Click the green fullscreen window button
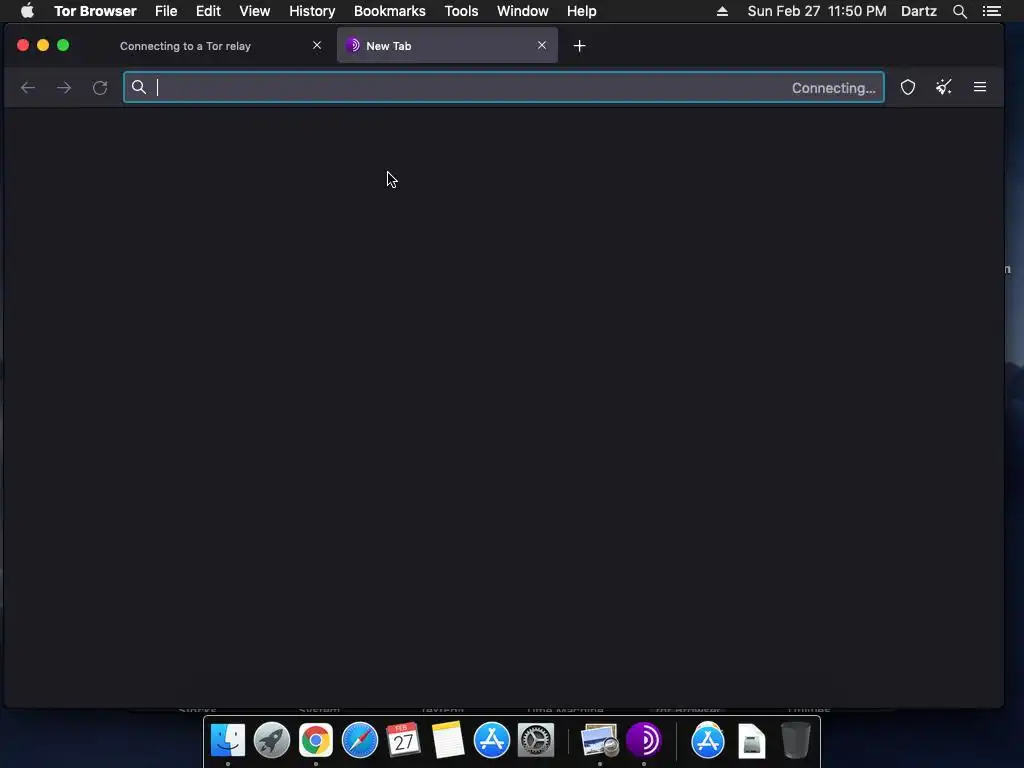The width and height of the screenshot is (1024, 768). click(x=63, y=45)
